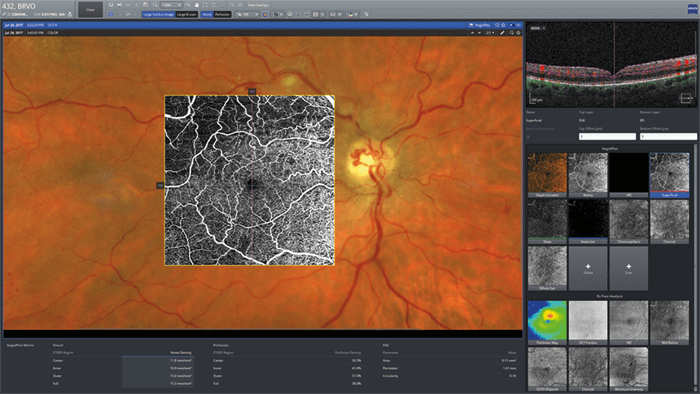Select the Vessel overlay mode
The image size is (700, 394).
207,14
